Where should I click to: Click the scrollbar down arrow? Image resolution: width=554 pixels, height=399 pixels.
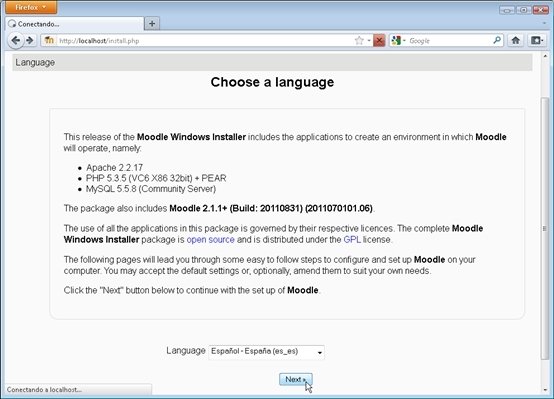click(x=544, y=390)
